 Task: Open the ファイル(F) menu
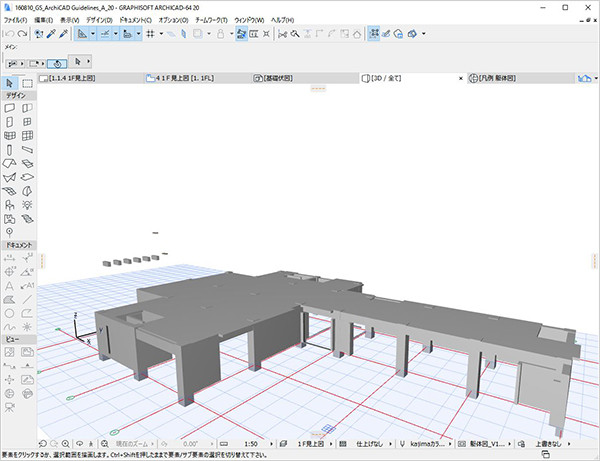pyautogui.click(x=15, y=20)
